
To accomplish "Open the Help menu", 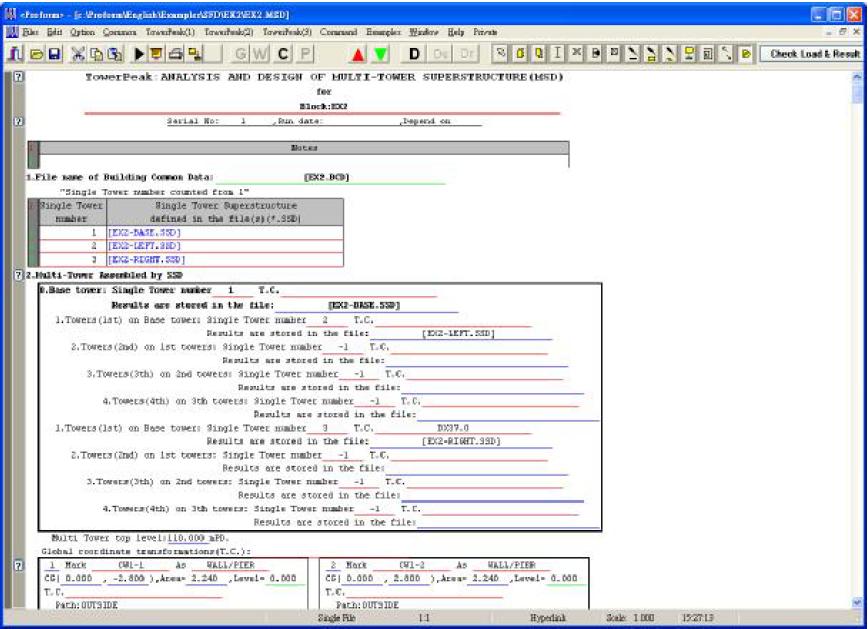I will (456, 32).
